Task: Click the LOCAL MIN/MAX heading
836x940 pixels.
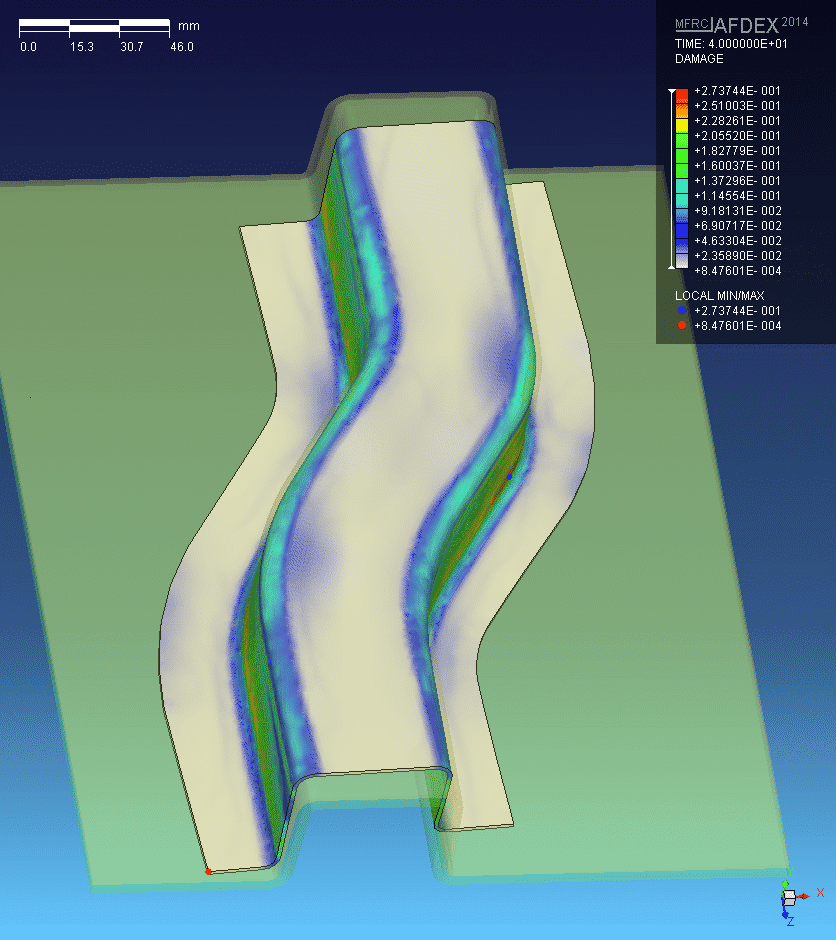Action: pos(719,296)
